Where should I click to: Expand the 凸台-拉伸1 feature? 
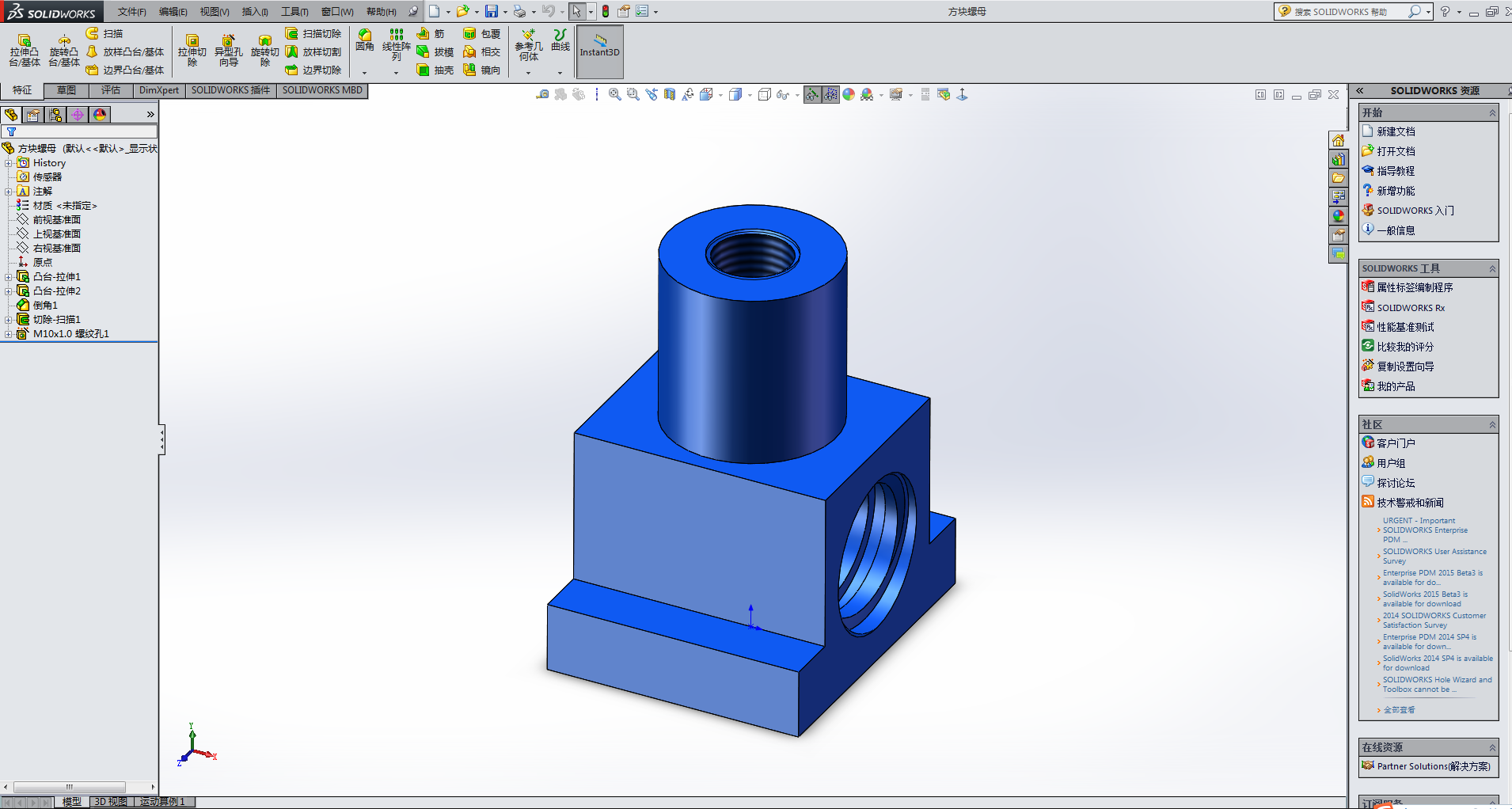pos(9,277)
